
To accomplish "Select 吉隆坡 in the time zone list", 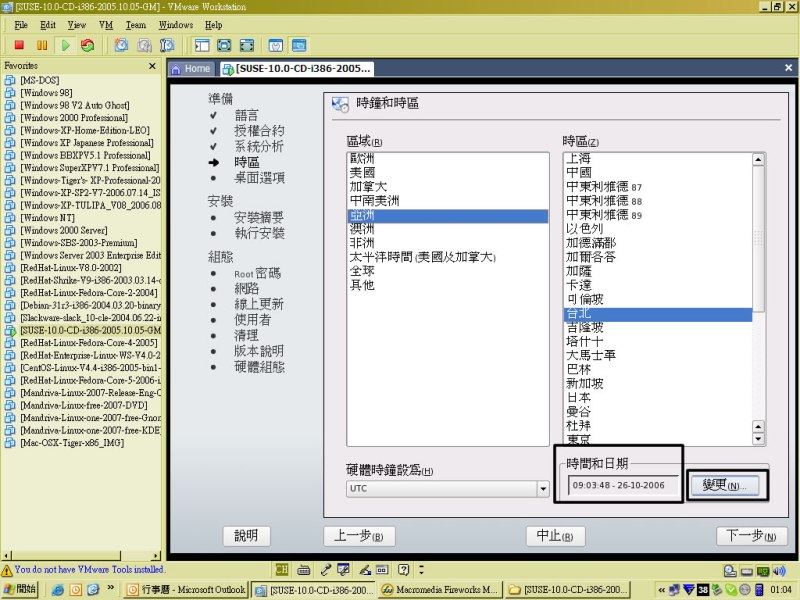I will pos(658,328).
